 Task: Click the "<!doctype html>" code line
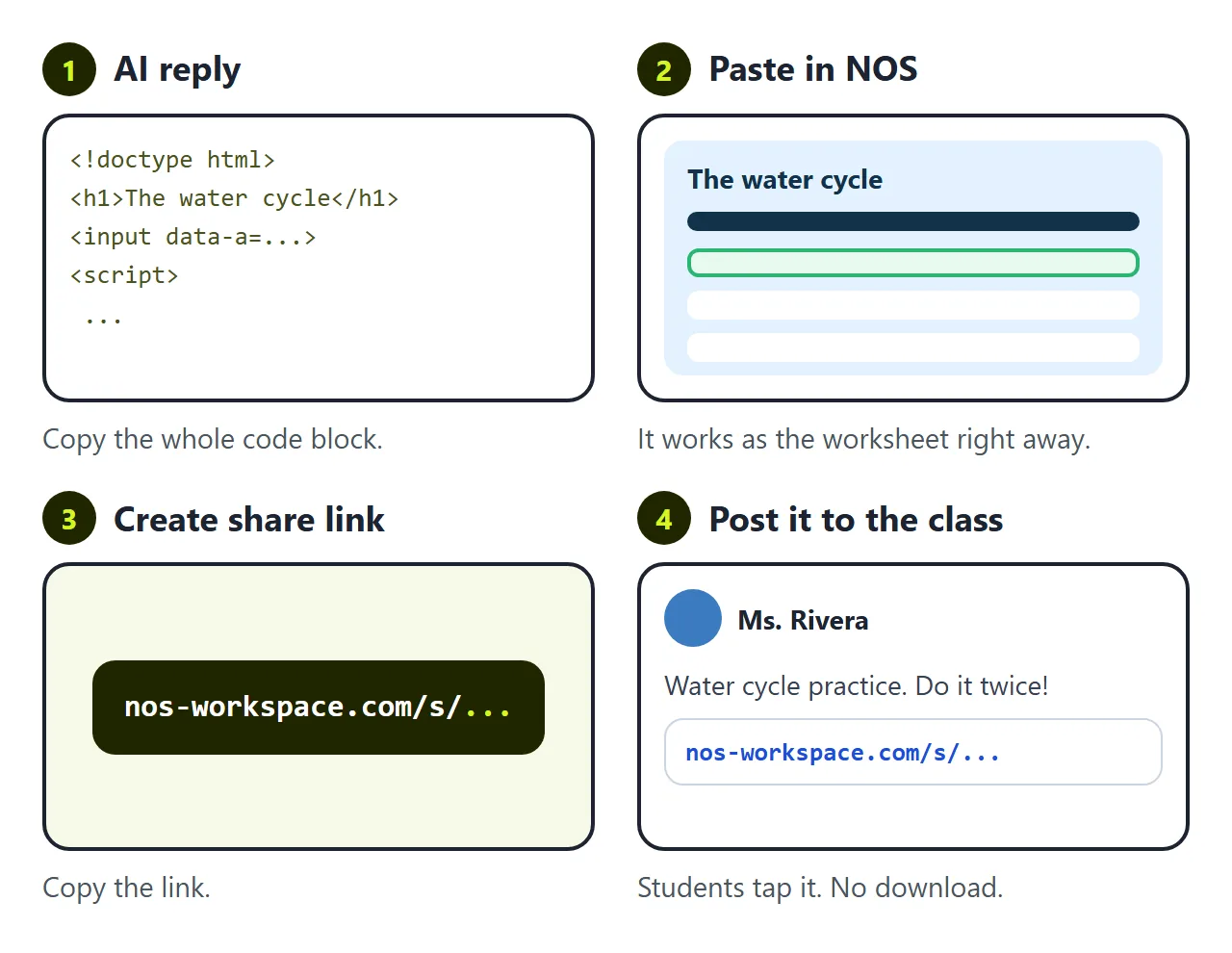pos(172,160)
